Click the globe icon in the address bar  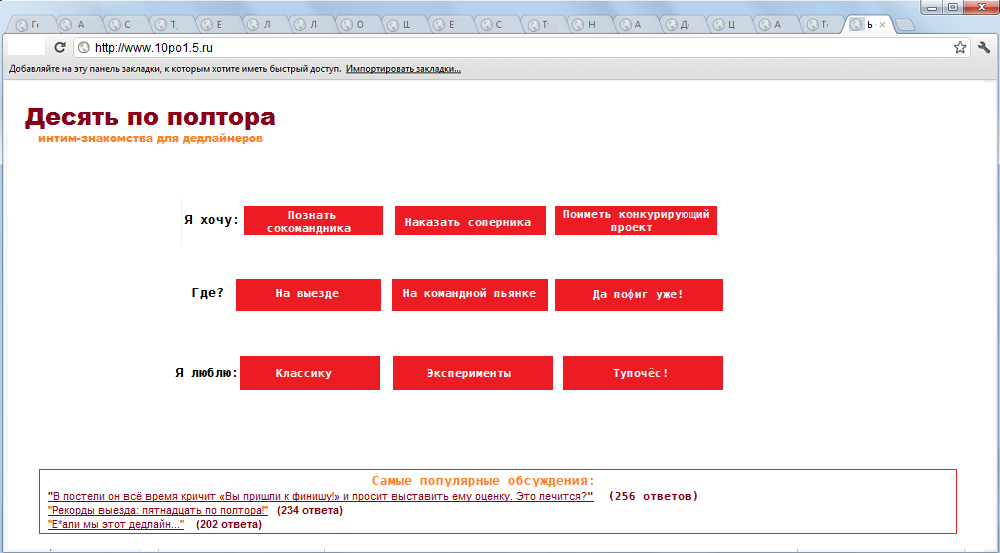click(84, 47)
